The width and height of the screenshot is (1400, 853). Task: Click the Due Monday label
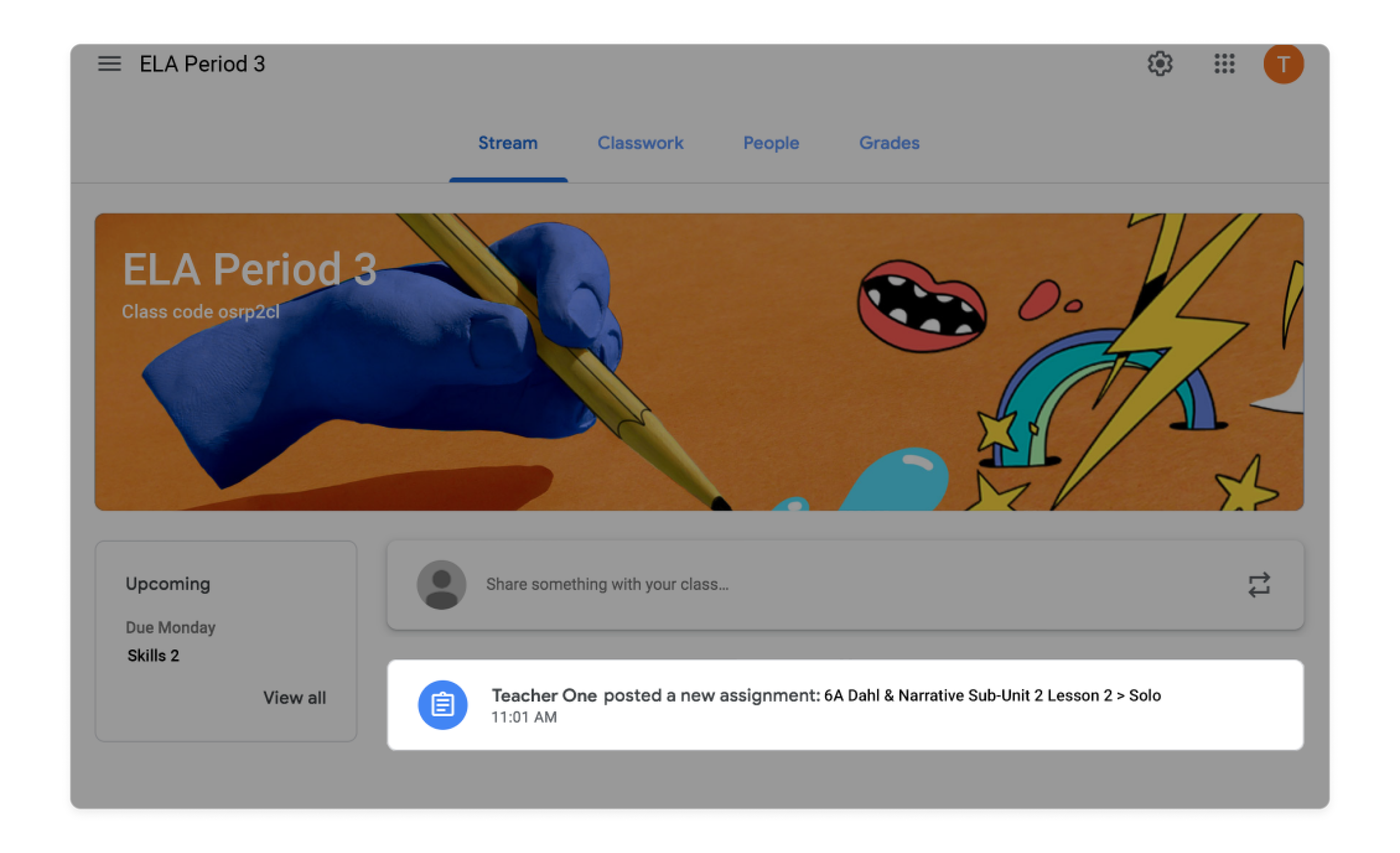171,628
